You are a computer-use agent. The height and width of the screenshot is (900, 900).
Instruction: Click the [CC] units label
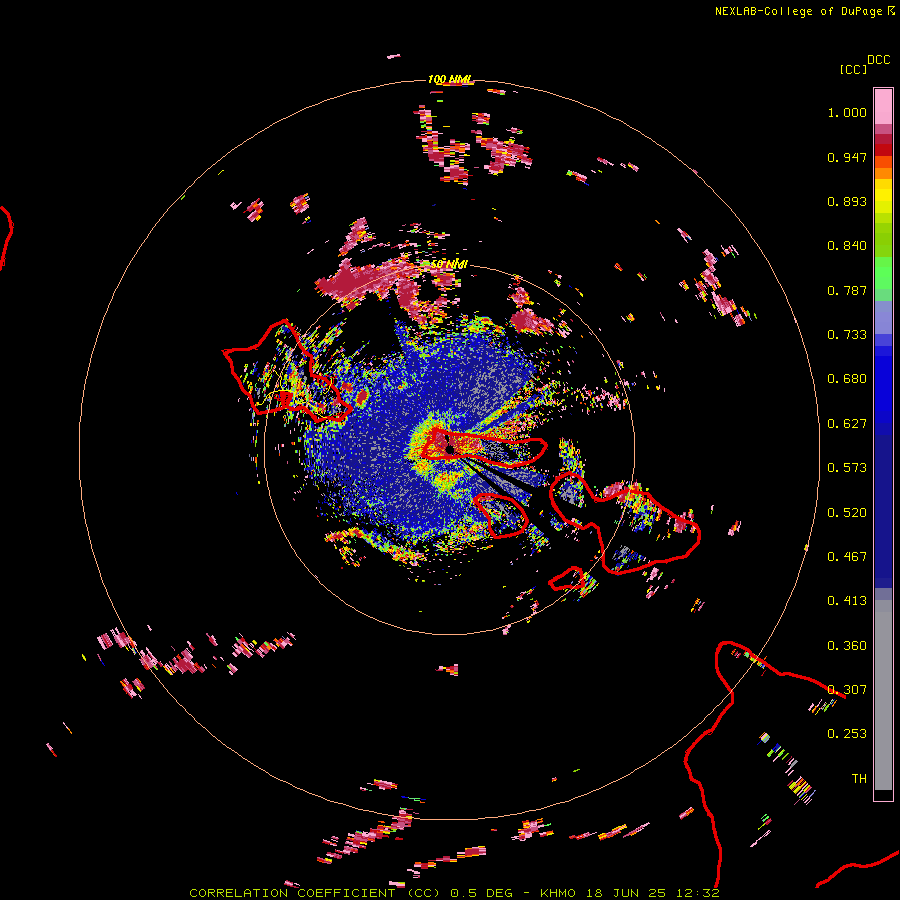pos(853,69)
